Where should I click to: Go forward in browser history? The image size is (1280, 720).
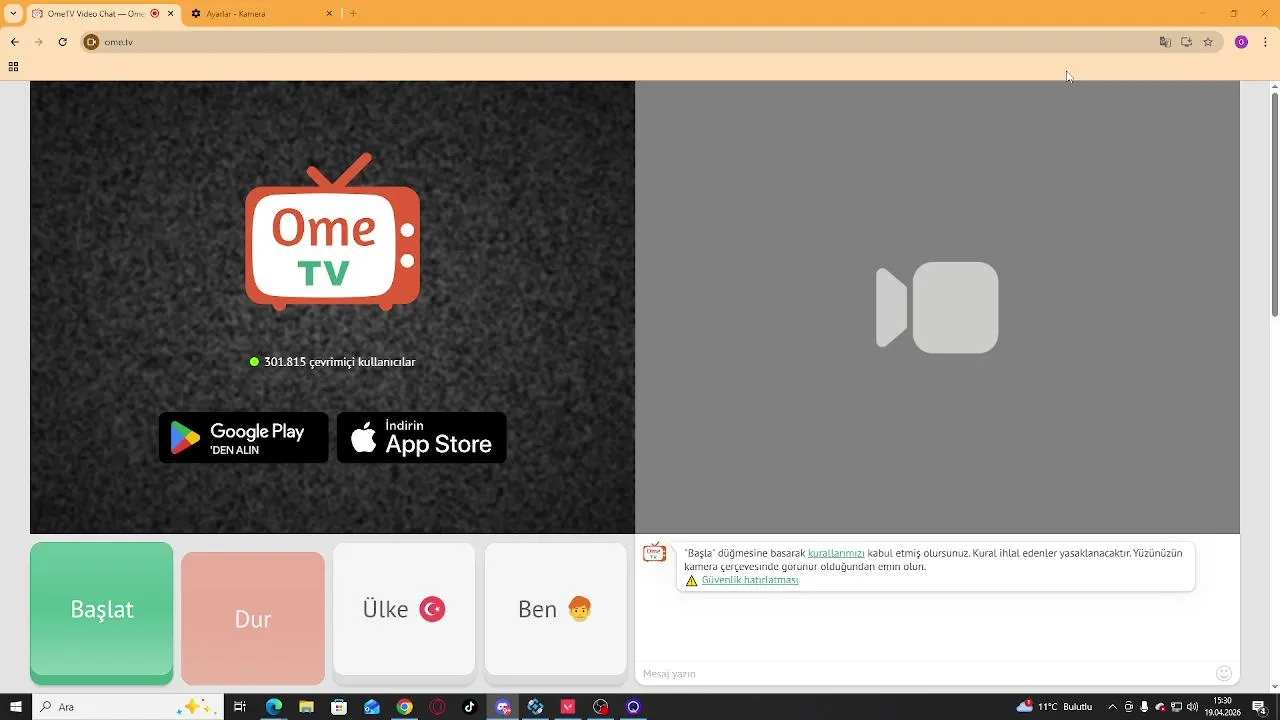[38, 42]
